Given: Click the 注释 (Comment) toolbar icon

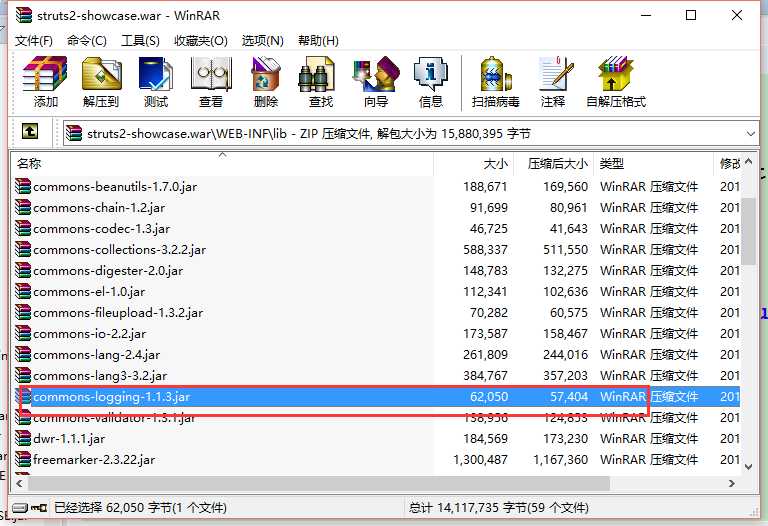Looking at the screenshot, I should (x=555, y=74).
